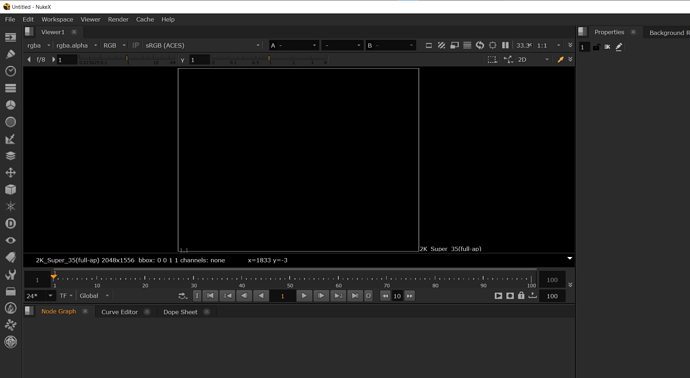Open the 24 fps dropdown
690x378 pixels.
point(39,296)
